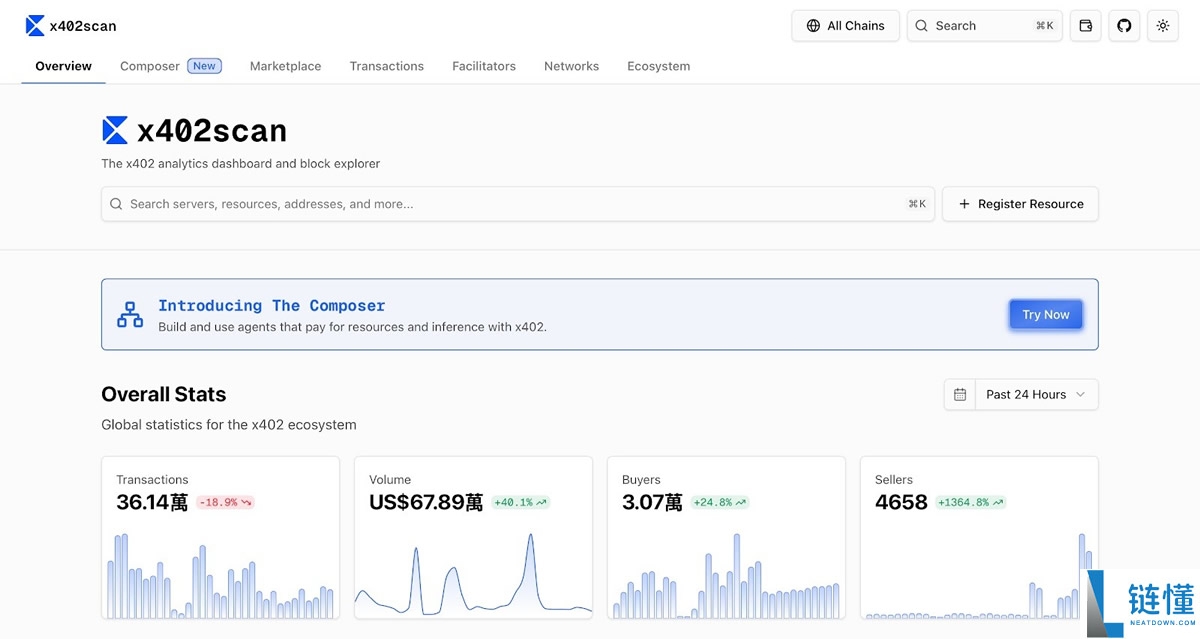Viewport: 1200px width, 639px height.
Task: Click the +24.8% buyers change badge
Action: pyautogui.click(x=719, y=502)
